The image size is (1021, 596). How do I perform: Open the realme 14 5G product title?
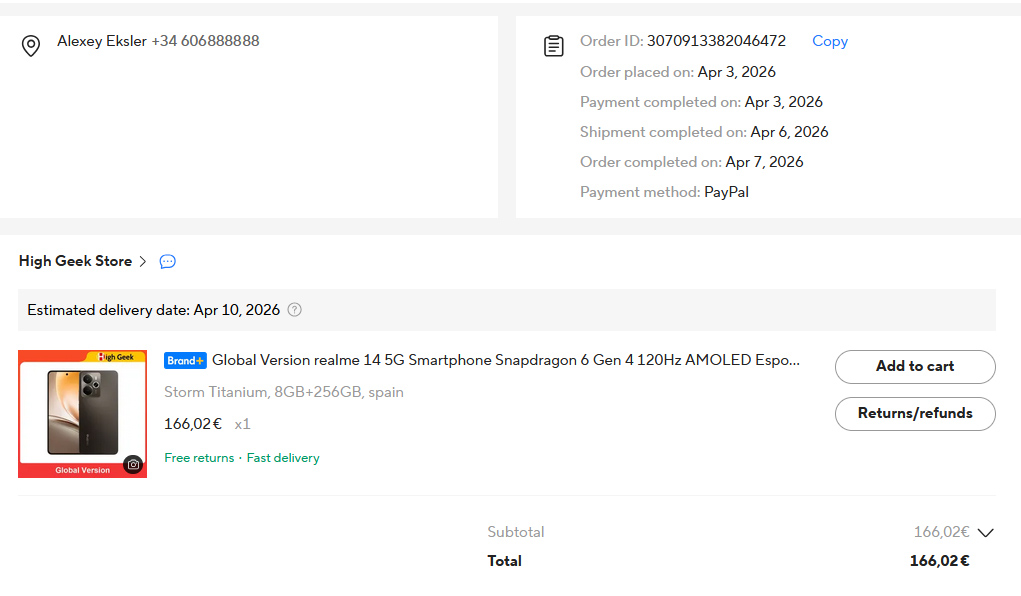coord(506,360)
